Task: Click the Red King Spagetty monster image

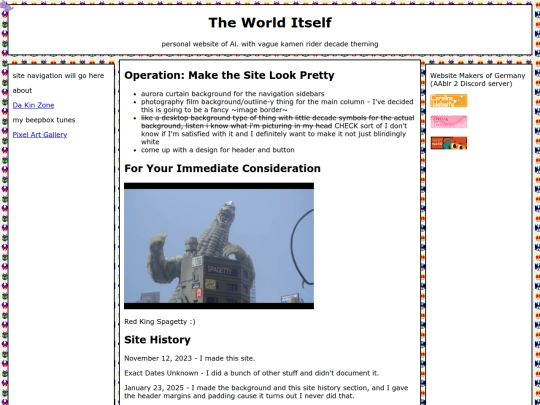Action: click(x=219, y=246)
